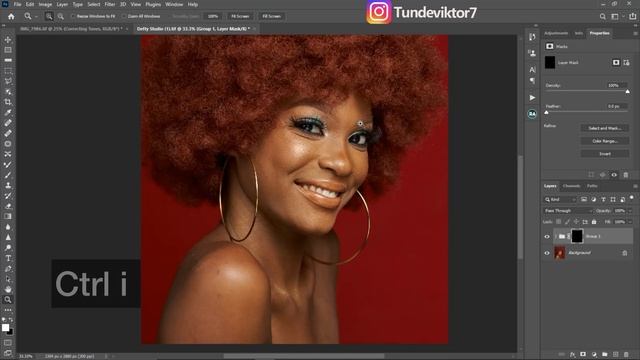Hide the Background layer
Screen dimensions: 640x360
point(547,253)
